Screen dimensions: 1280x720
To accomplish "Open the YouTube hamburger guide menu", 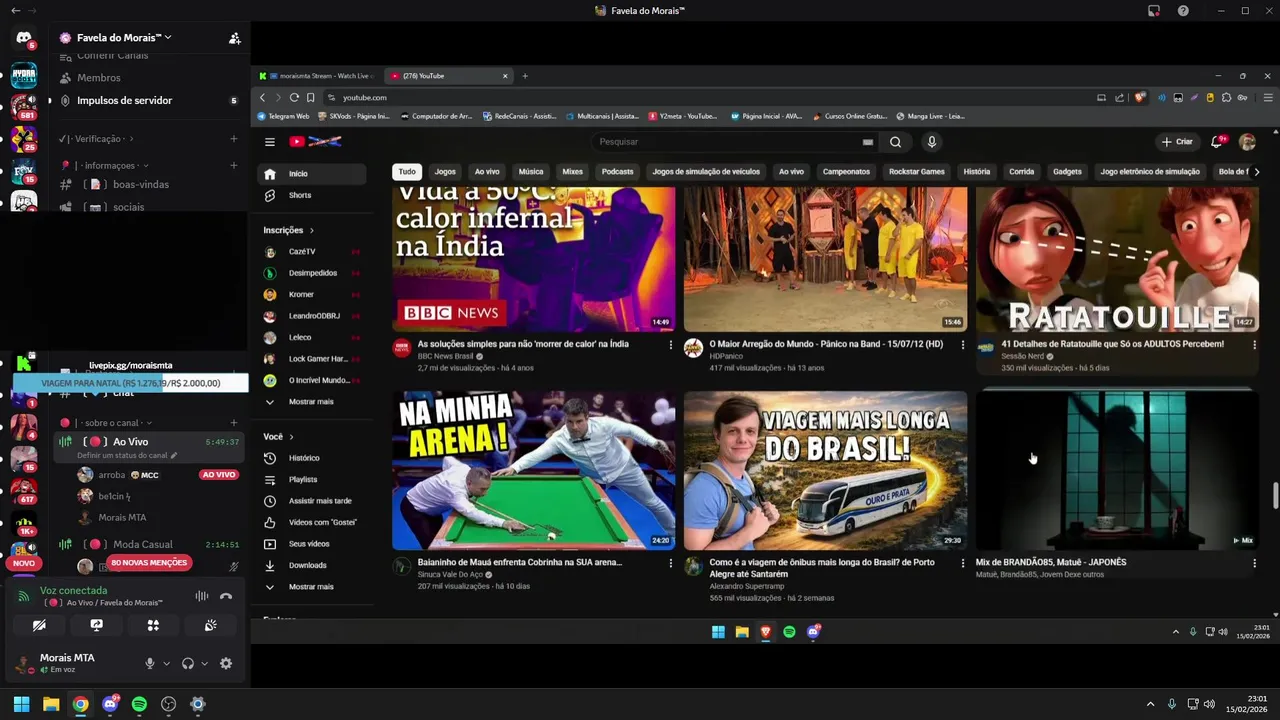I will pos(269,142).
